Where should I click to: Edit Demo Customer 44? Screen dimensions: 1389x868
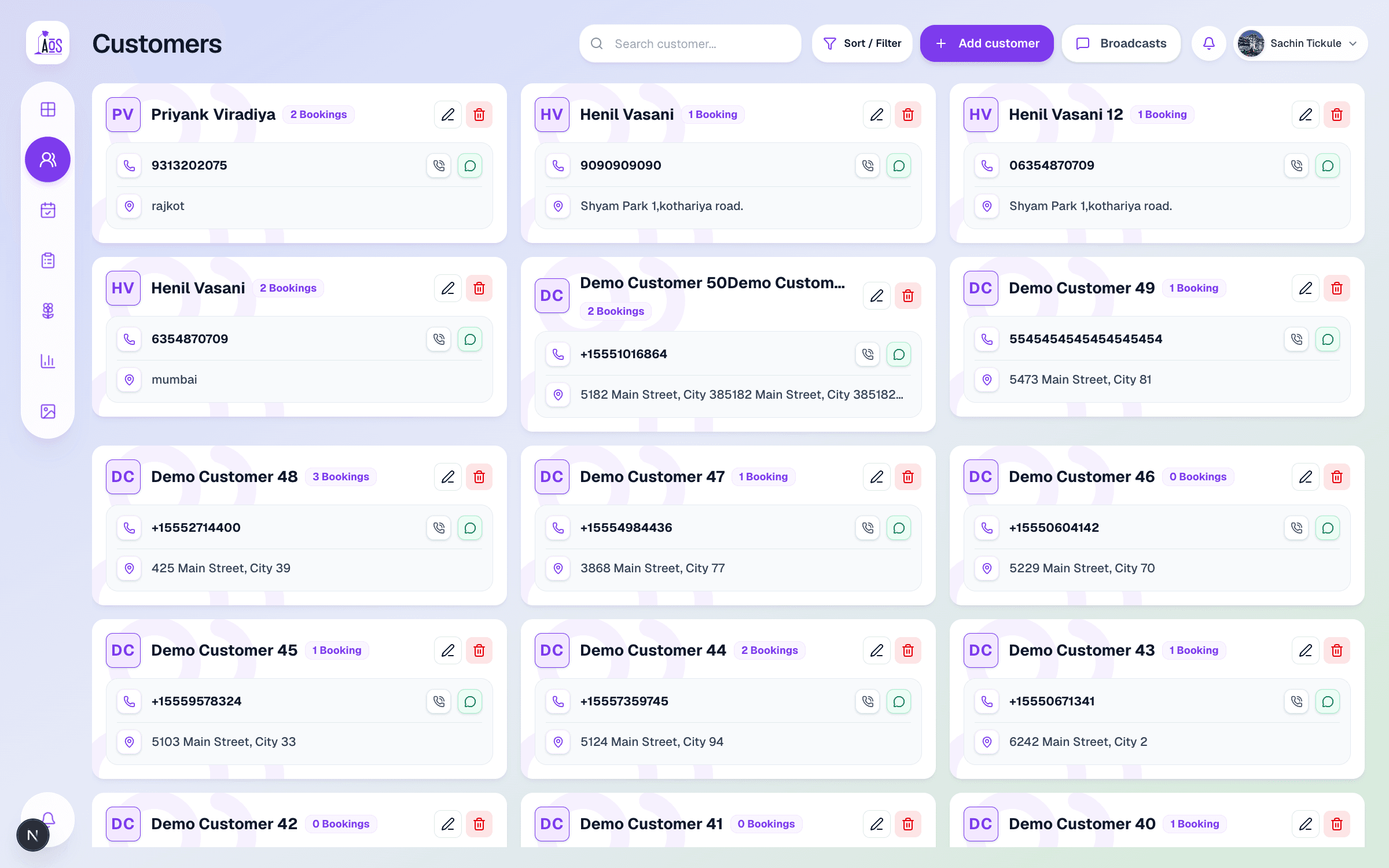[877, 650]
